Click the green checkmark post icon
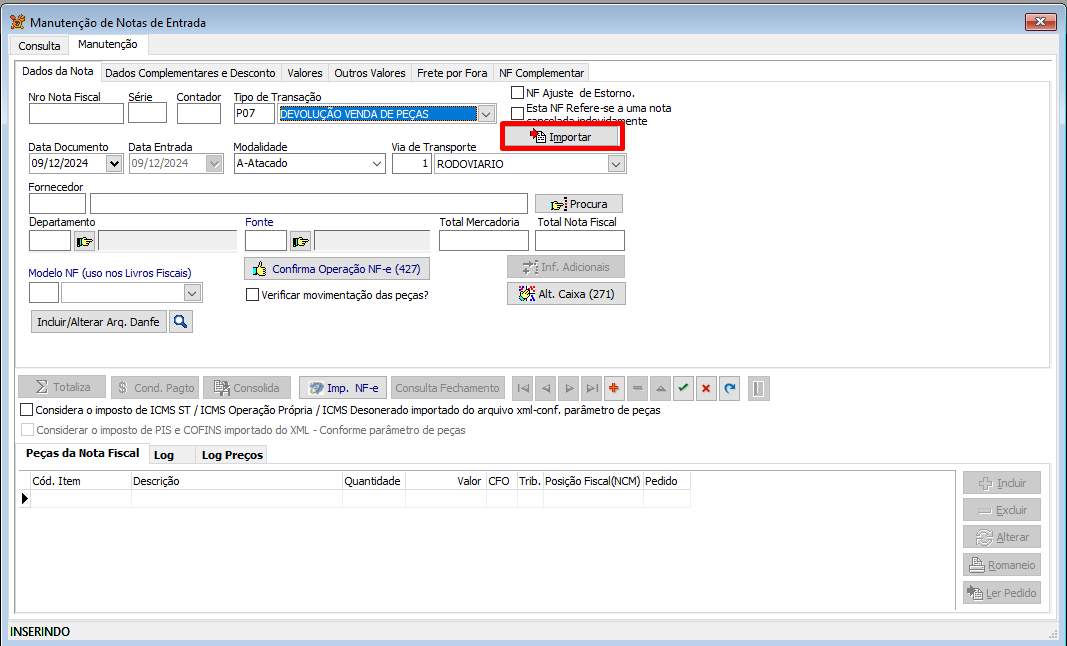This screenshot has height=646, width=1067. [683, 388]
